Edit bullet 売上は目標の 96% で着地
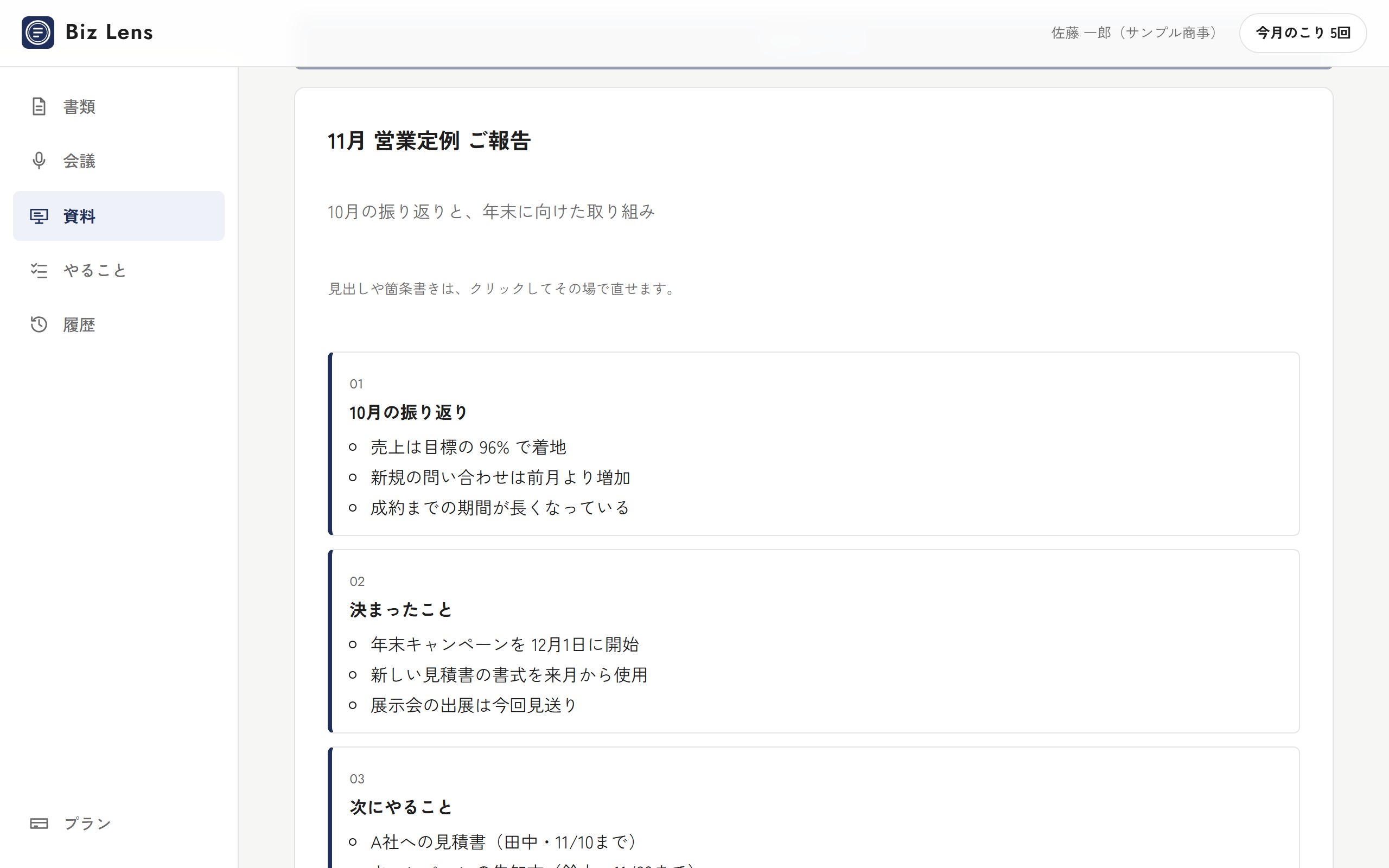This screenshot has height=868, width=1389. click(468, 447)
